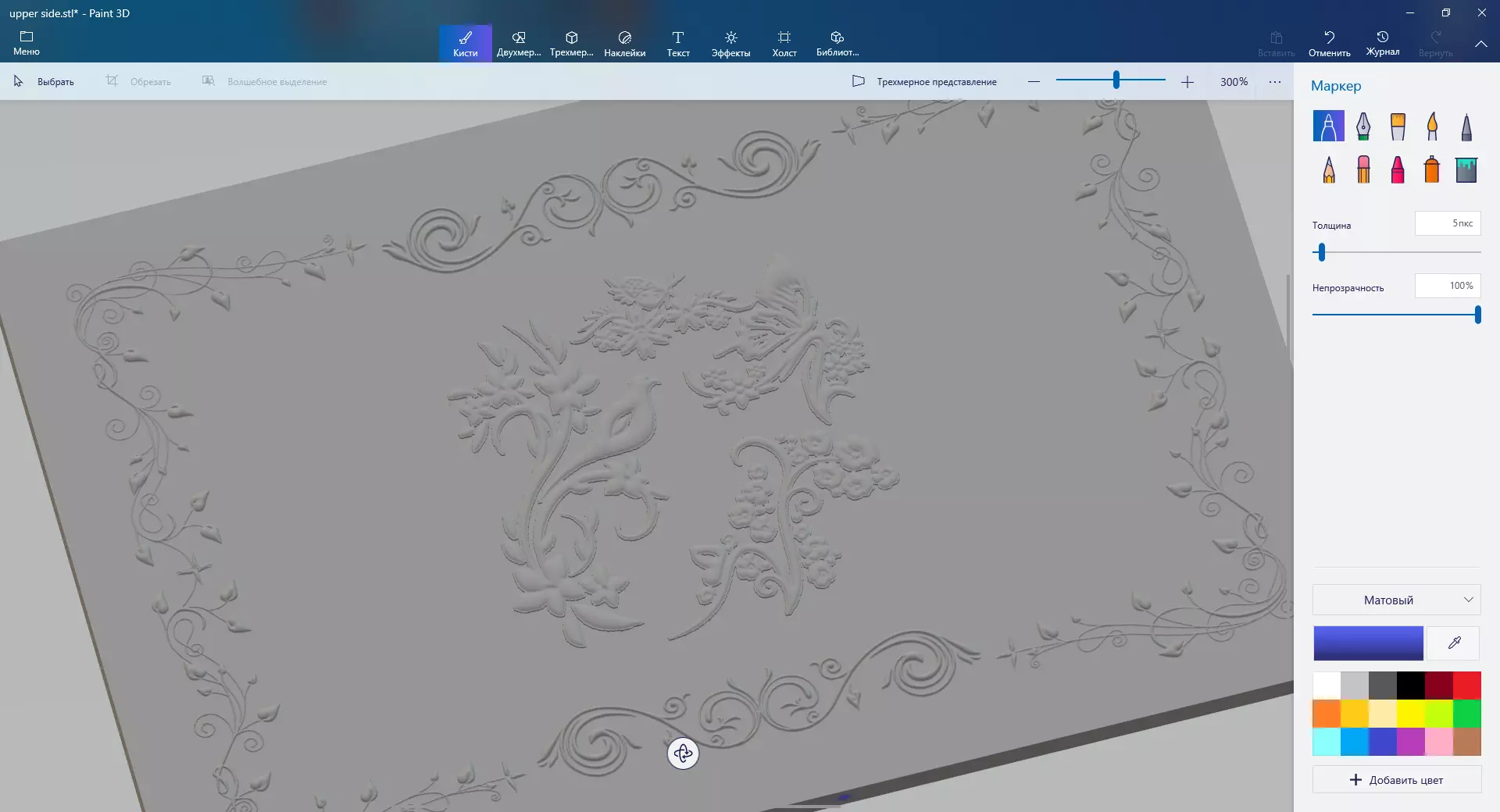Screen dimensions: 1500x812
Task: Select the Pixel pen tool
Action: point(1466,126)
